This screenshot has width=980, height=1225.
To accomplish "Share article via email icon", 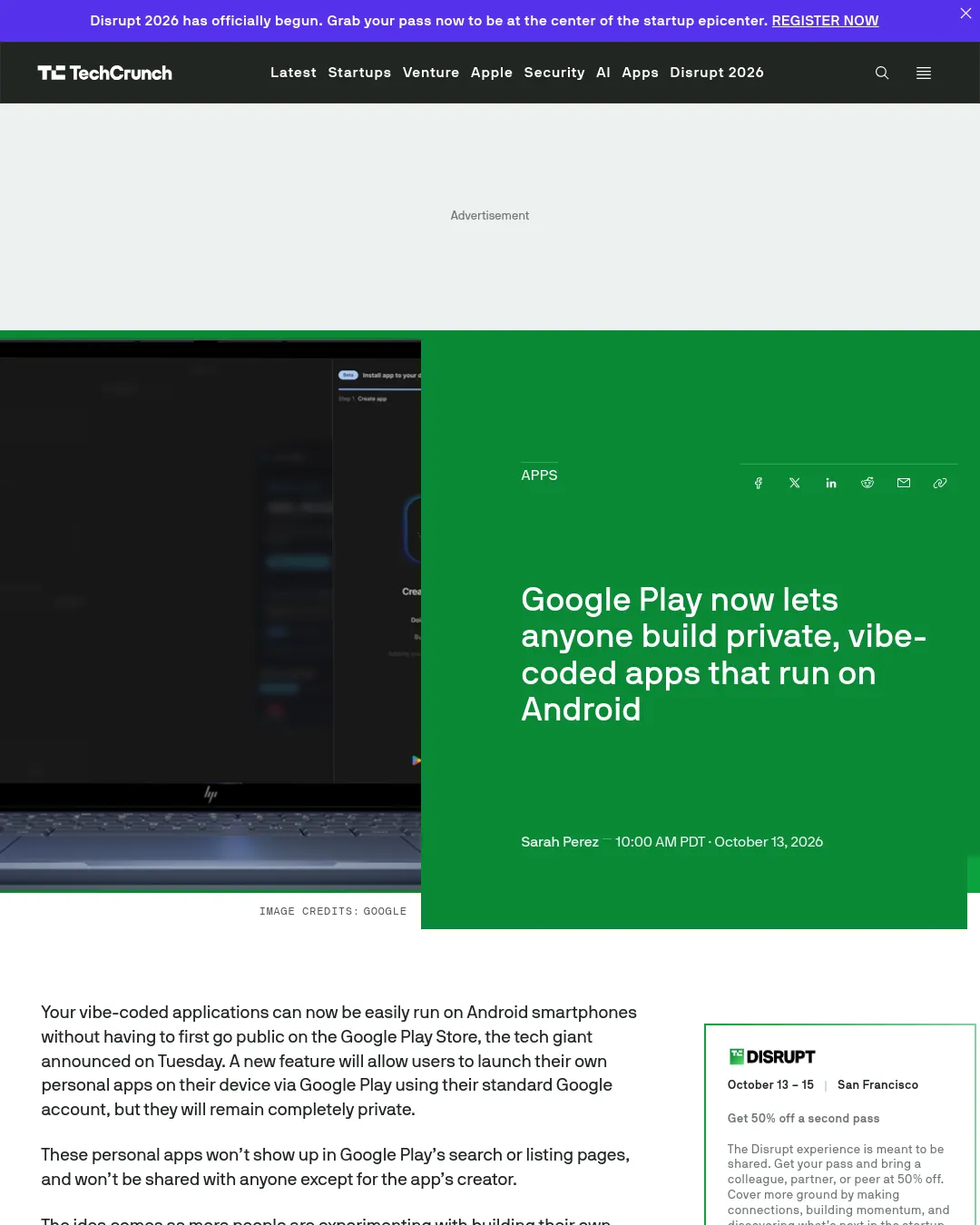I will (904, 483).
